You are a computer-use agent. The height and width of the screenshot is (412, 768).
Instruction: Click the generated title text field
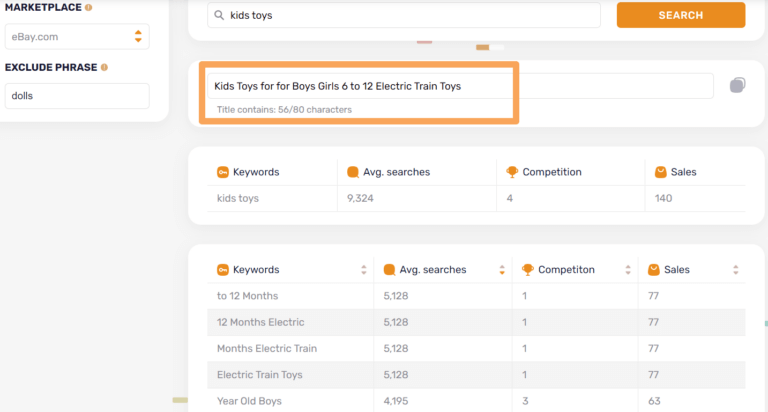[x=460, y=86]
